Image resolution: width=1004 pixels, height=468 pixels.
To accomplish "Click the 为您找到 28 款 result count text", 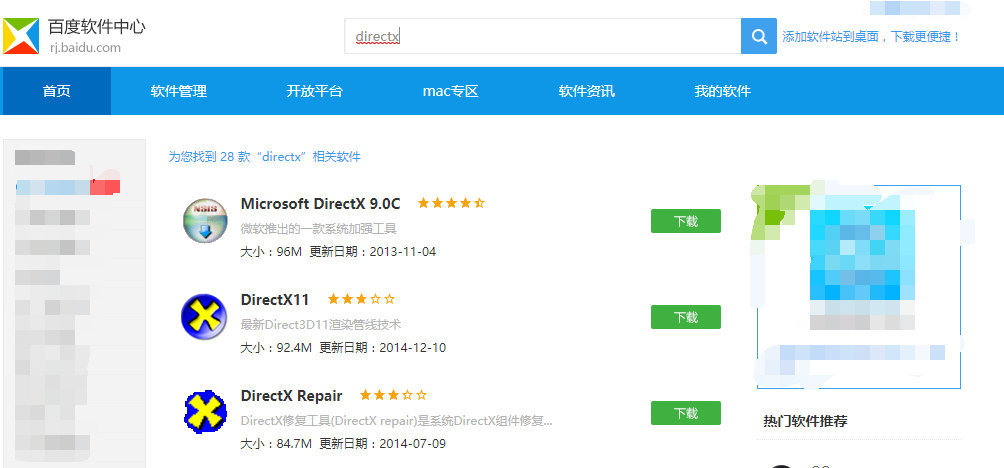I will (x=264, y=156).
